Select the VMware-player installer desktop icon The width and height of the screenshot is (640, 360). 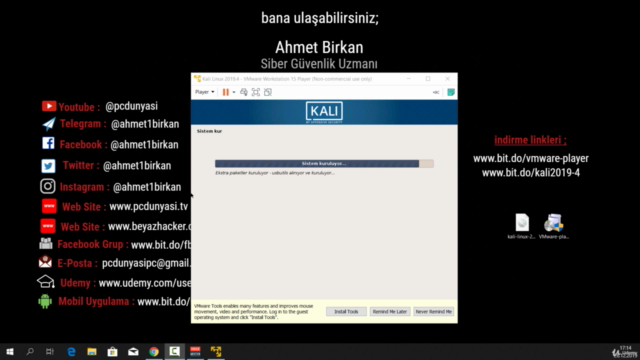tap(553, 226)
